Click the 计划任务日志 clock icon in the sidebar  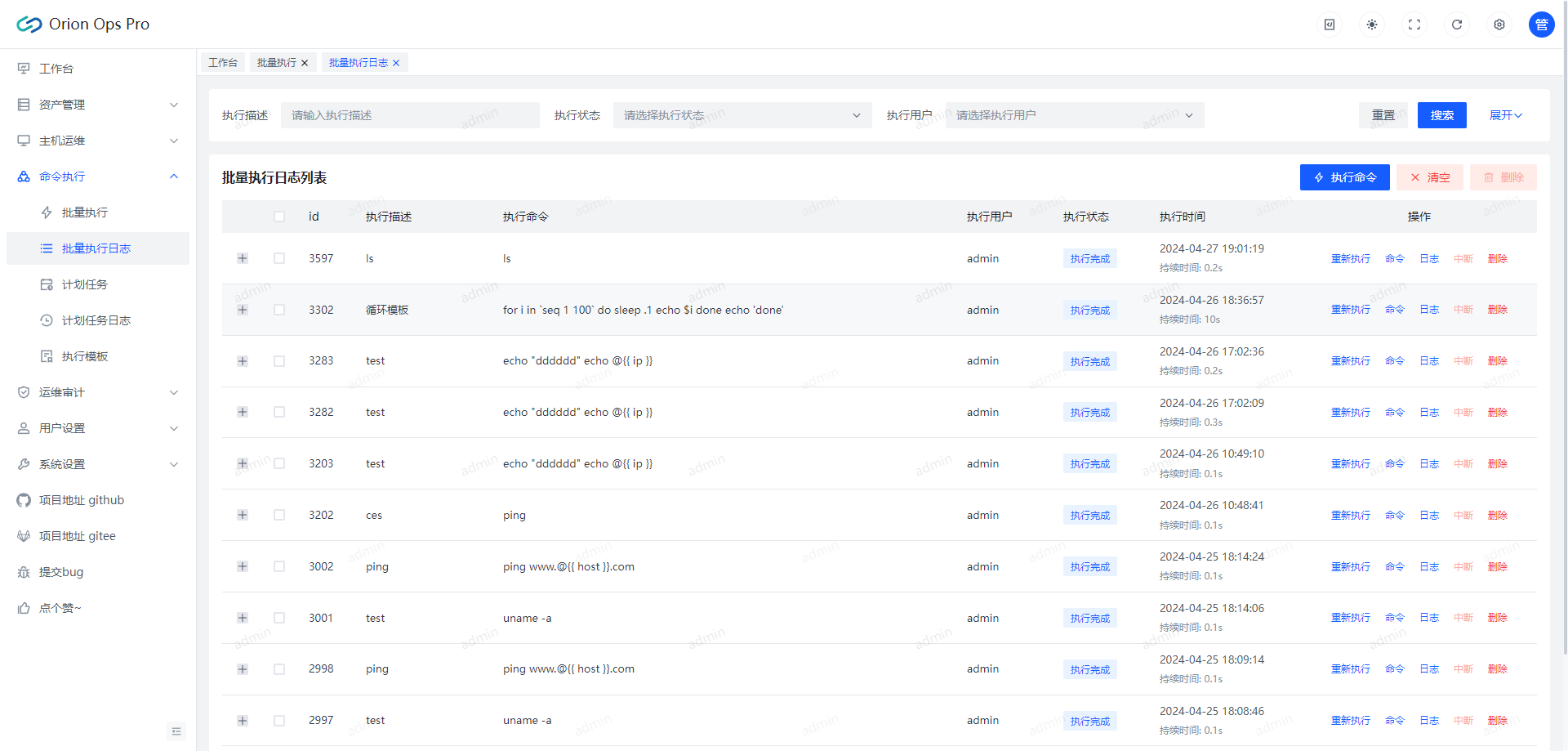click(47, 320)
